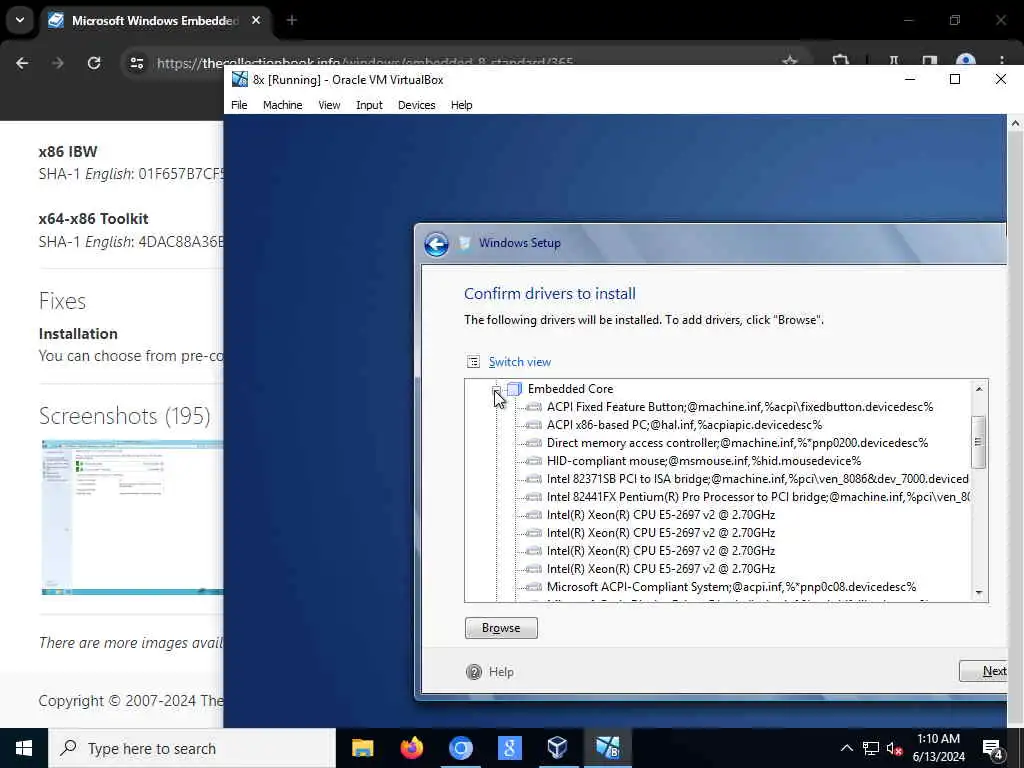Open a new browser tab

[x=292, y=20]
